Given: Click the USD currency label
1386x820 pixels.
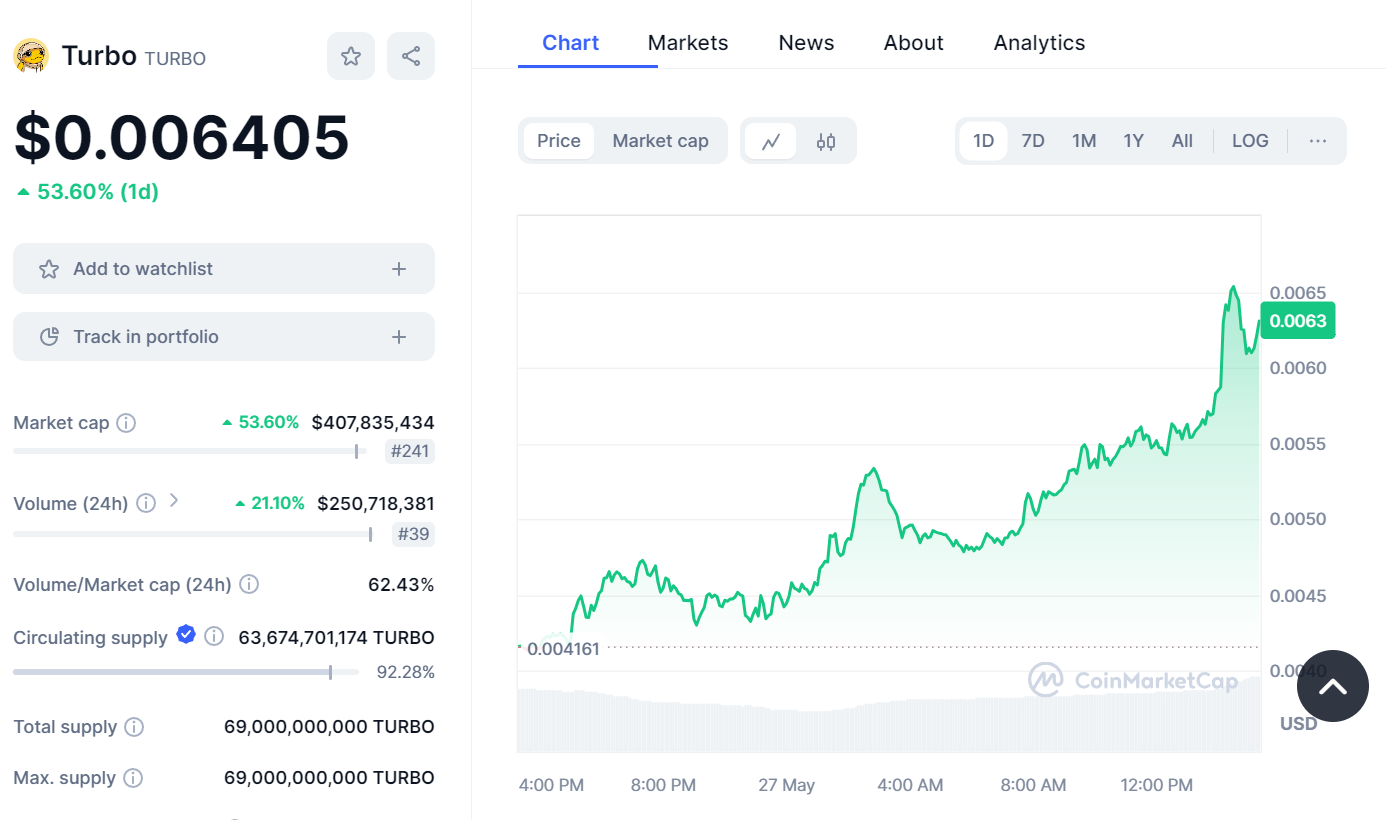Looking at the screenshot, I should pyautogui.click(x=1299, y=723).
